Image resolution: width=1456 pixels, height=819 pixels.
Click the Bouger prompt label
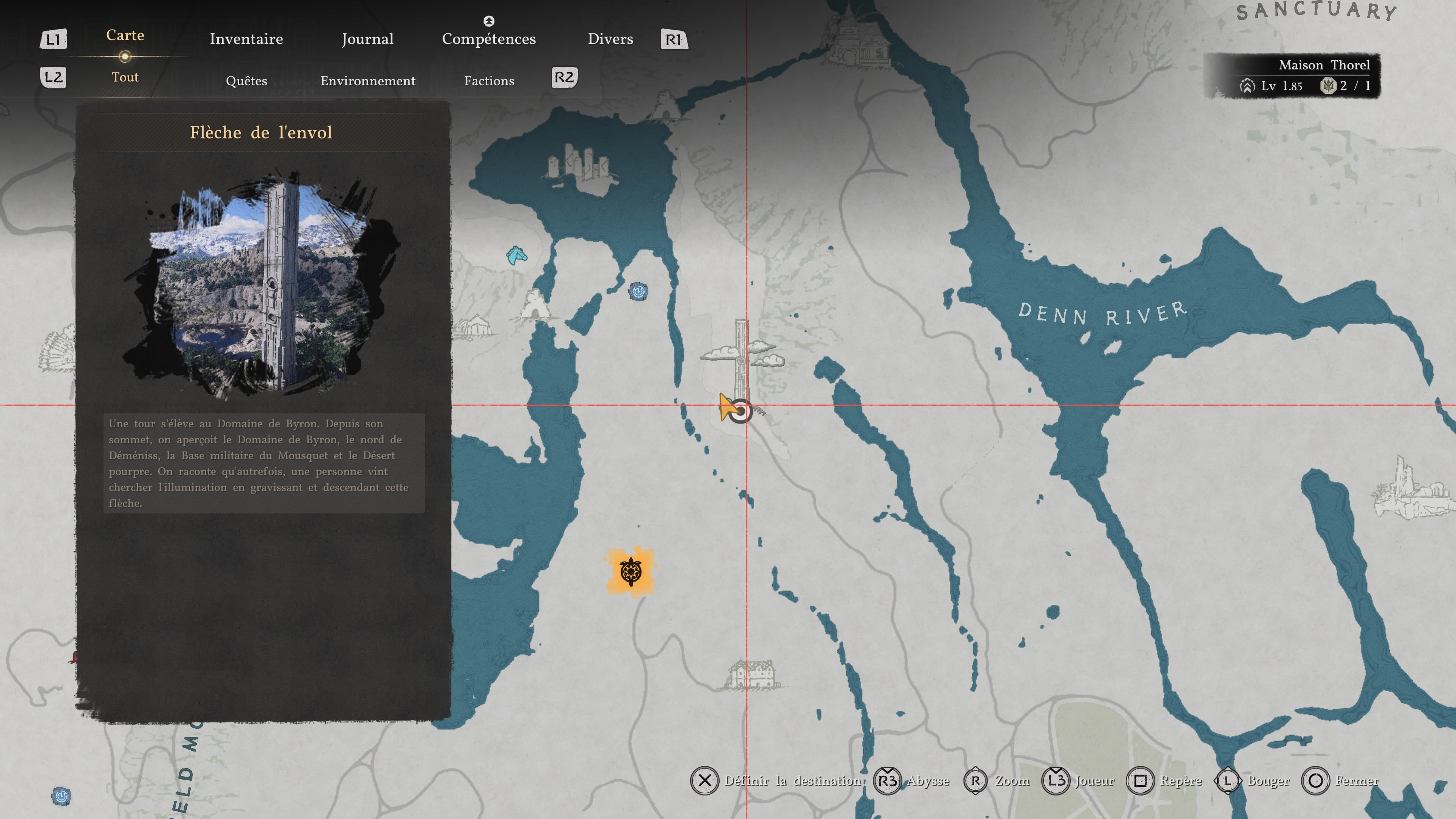click(x=1269, y=781)
